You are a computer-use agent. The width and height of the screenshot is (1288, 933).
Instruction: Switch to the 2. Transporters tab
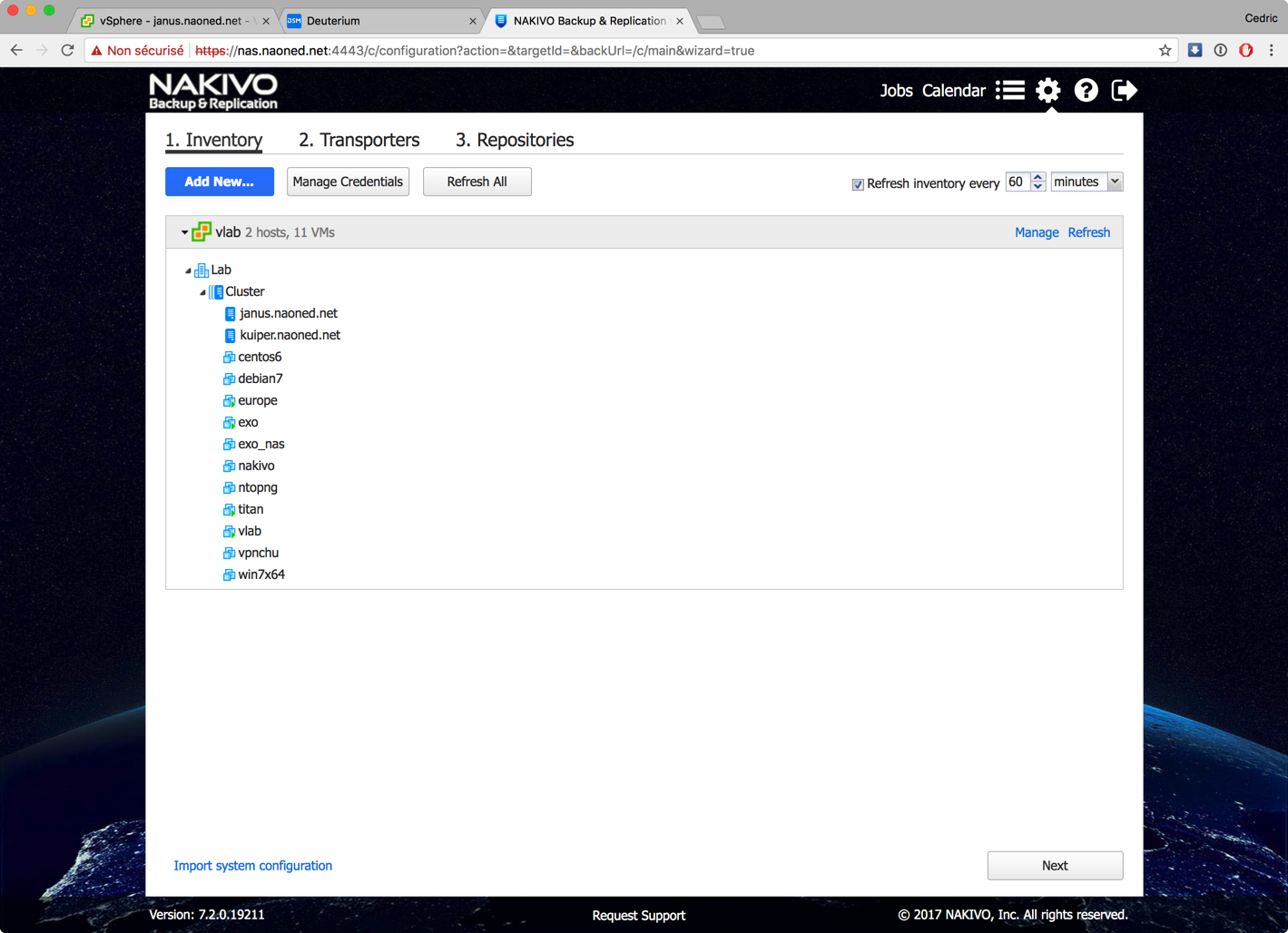click(x=359, y=141)
